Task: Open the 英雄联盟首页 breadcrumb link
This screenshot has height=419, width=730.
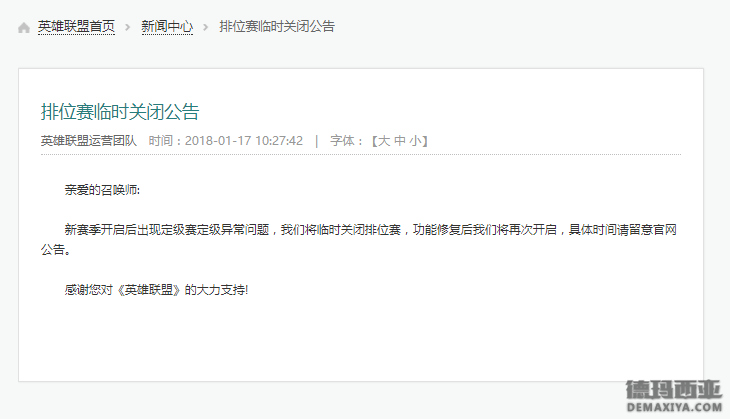Action: click(x=76, y=27)
